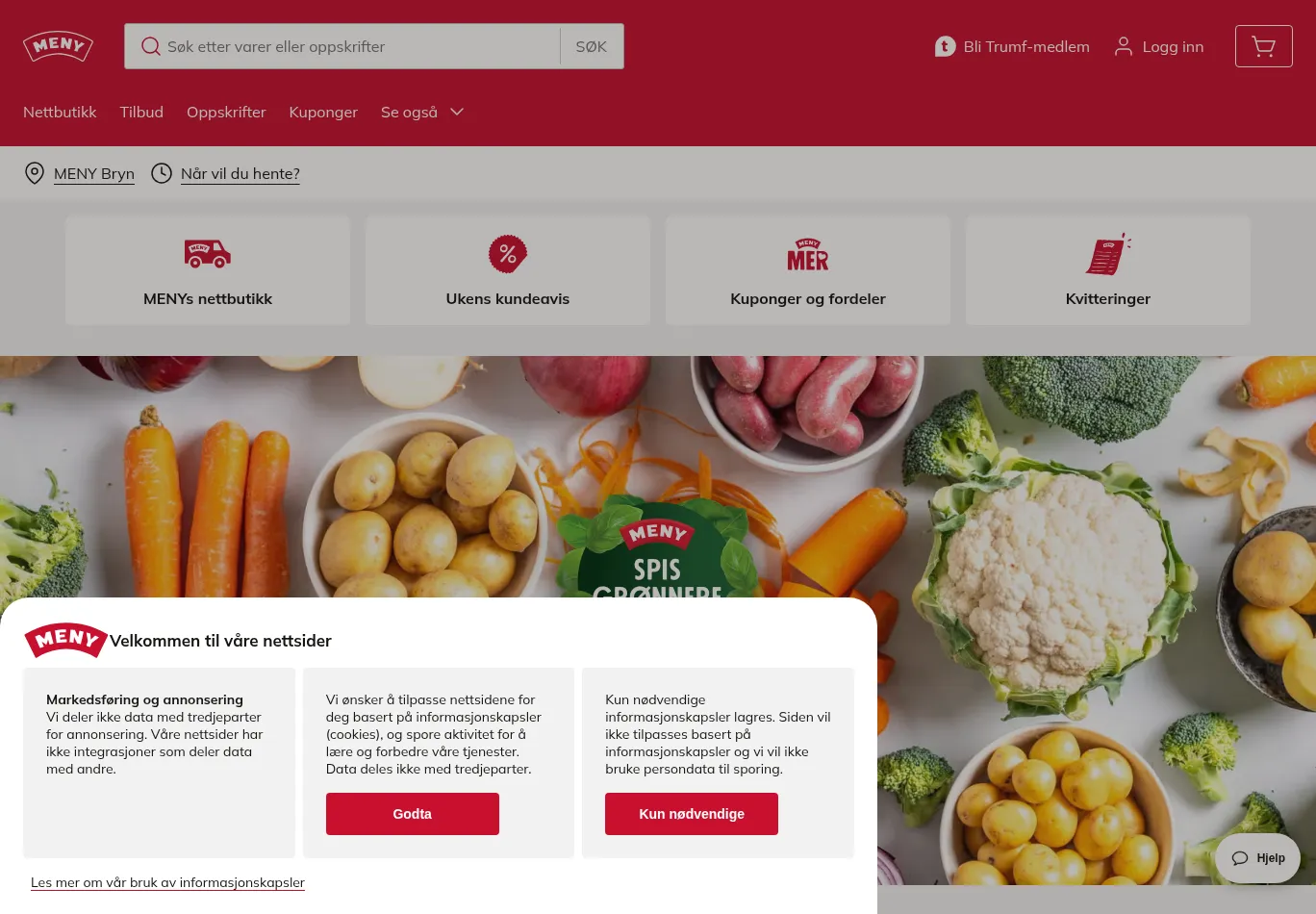Open MENYs nettbutikk delivery truck tile
This screenshot has width=1316, height=914.
(208, 270)
